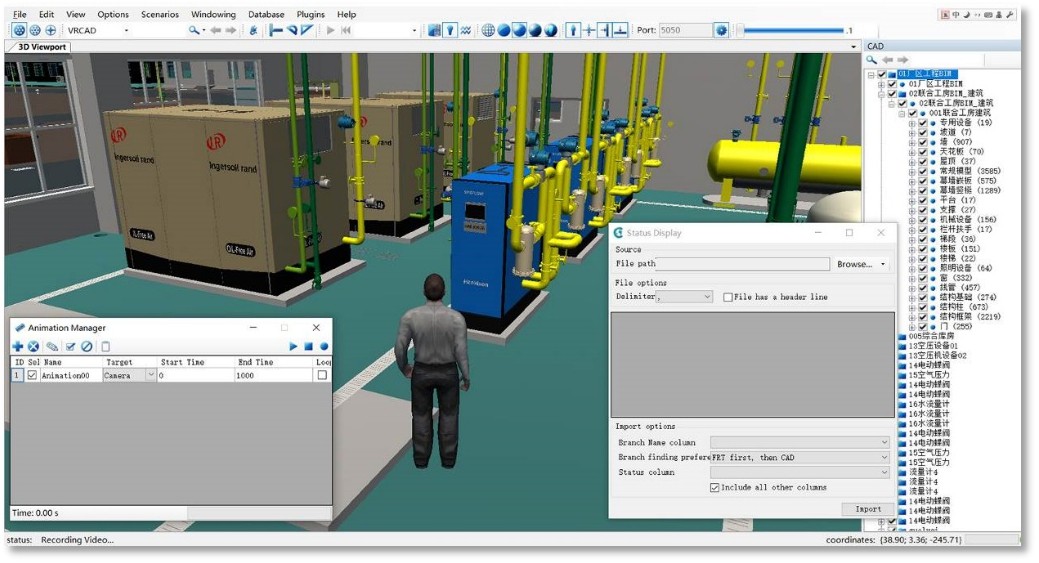The height and width of the screenshot is (563, 1039).
Task: Click the search magnifier icon in CAD panel
Action: (872, 60)
